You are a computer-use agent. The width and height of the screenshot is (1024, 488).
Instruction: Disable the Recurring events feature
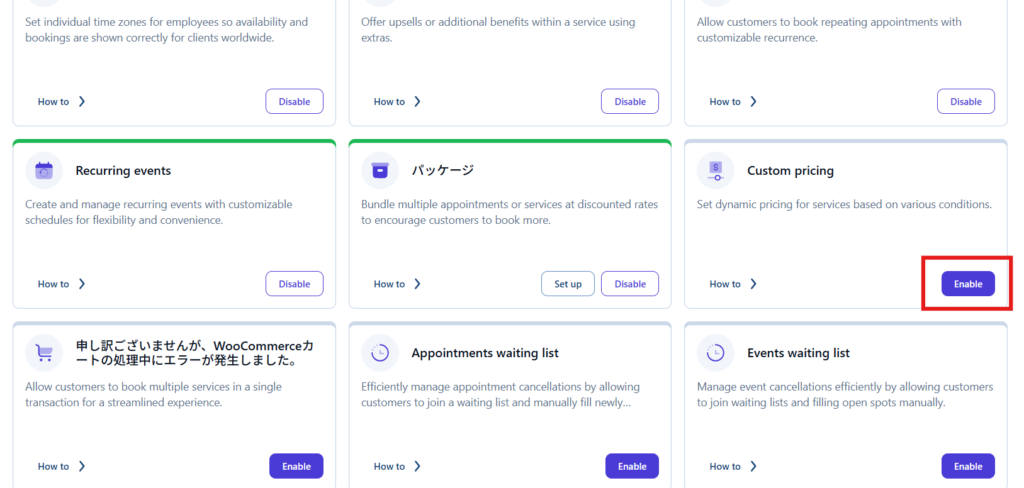click(294, 284)
